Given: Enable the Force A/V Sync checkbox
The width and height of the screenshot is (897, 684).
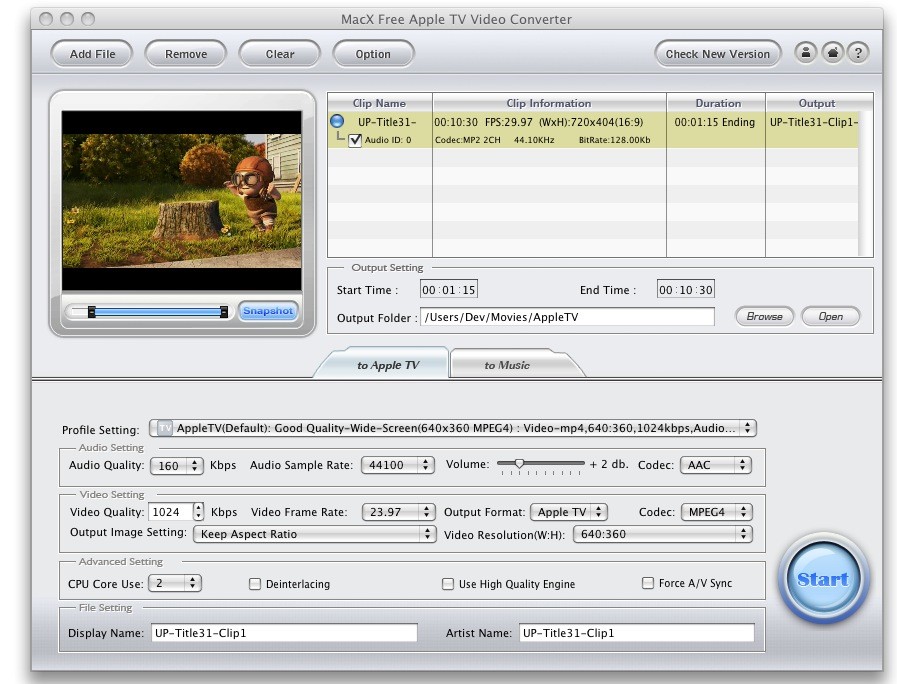Looking at the screenshot, I should tap(648, 583).
